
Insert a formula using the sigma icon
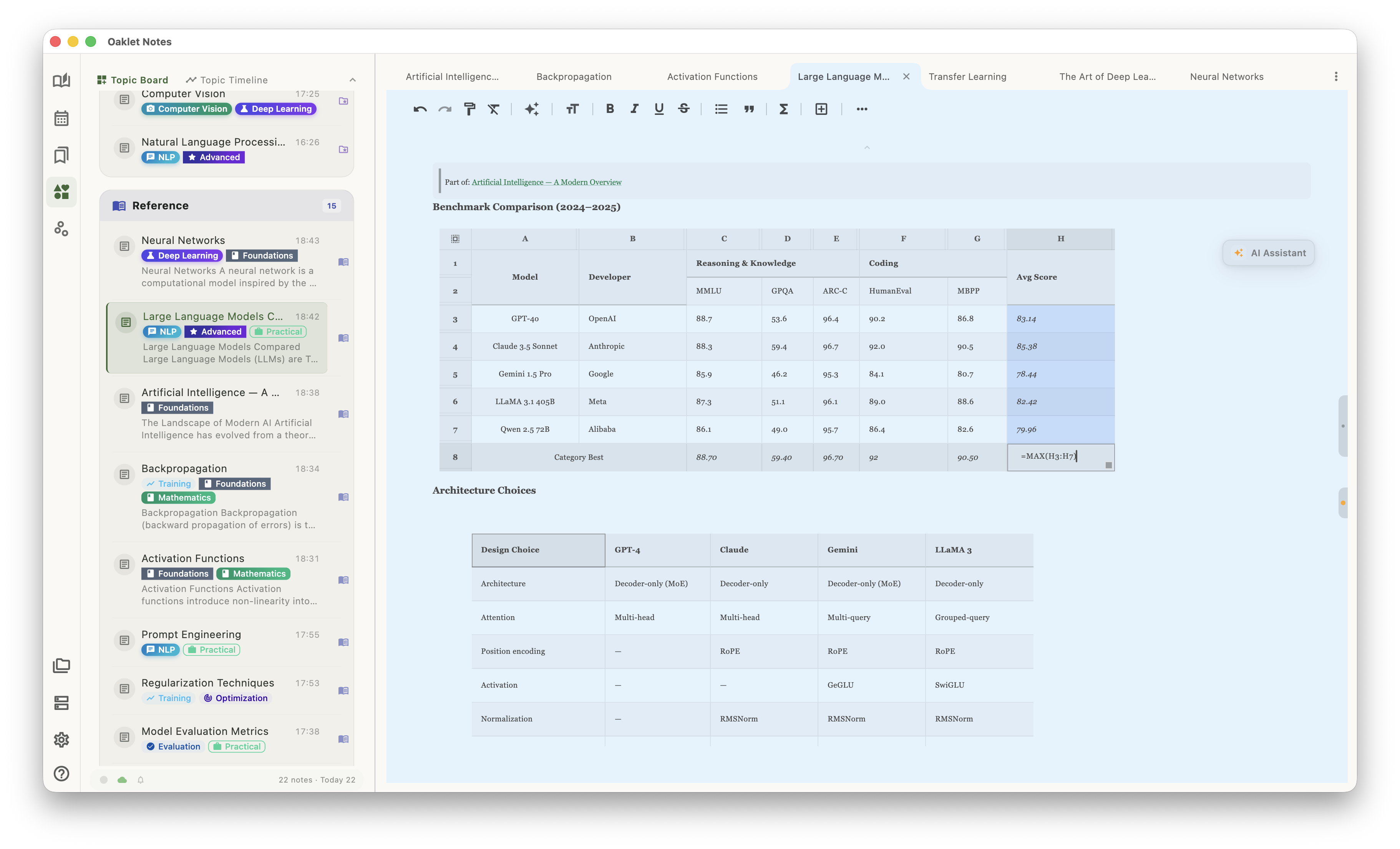pos(783,109)
